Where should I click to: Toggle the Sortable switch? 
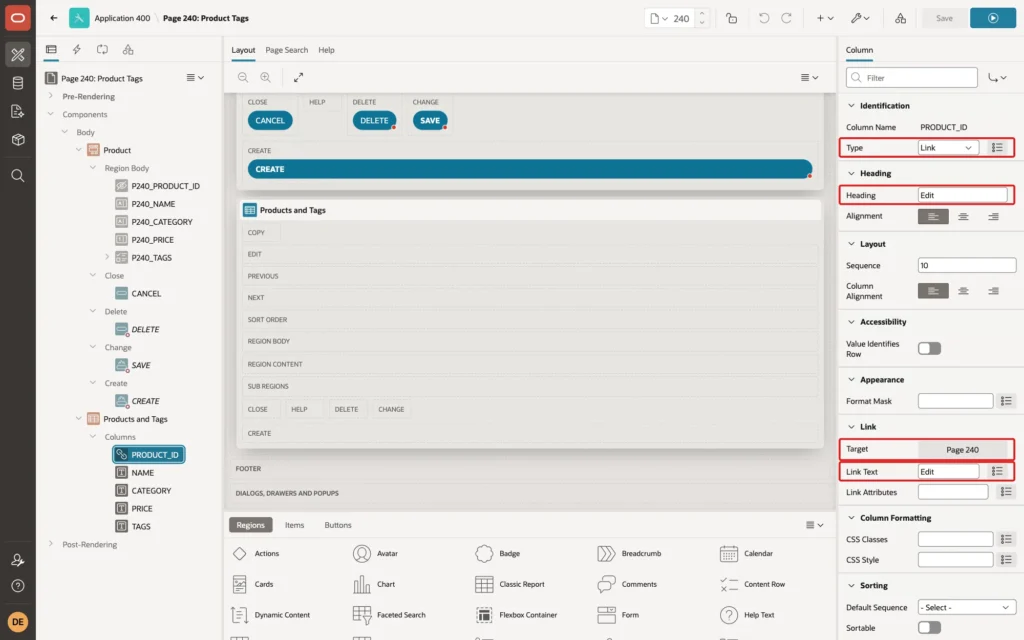(929, 628)
